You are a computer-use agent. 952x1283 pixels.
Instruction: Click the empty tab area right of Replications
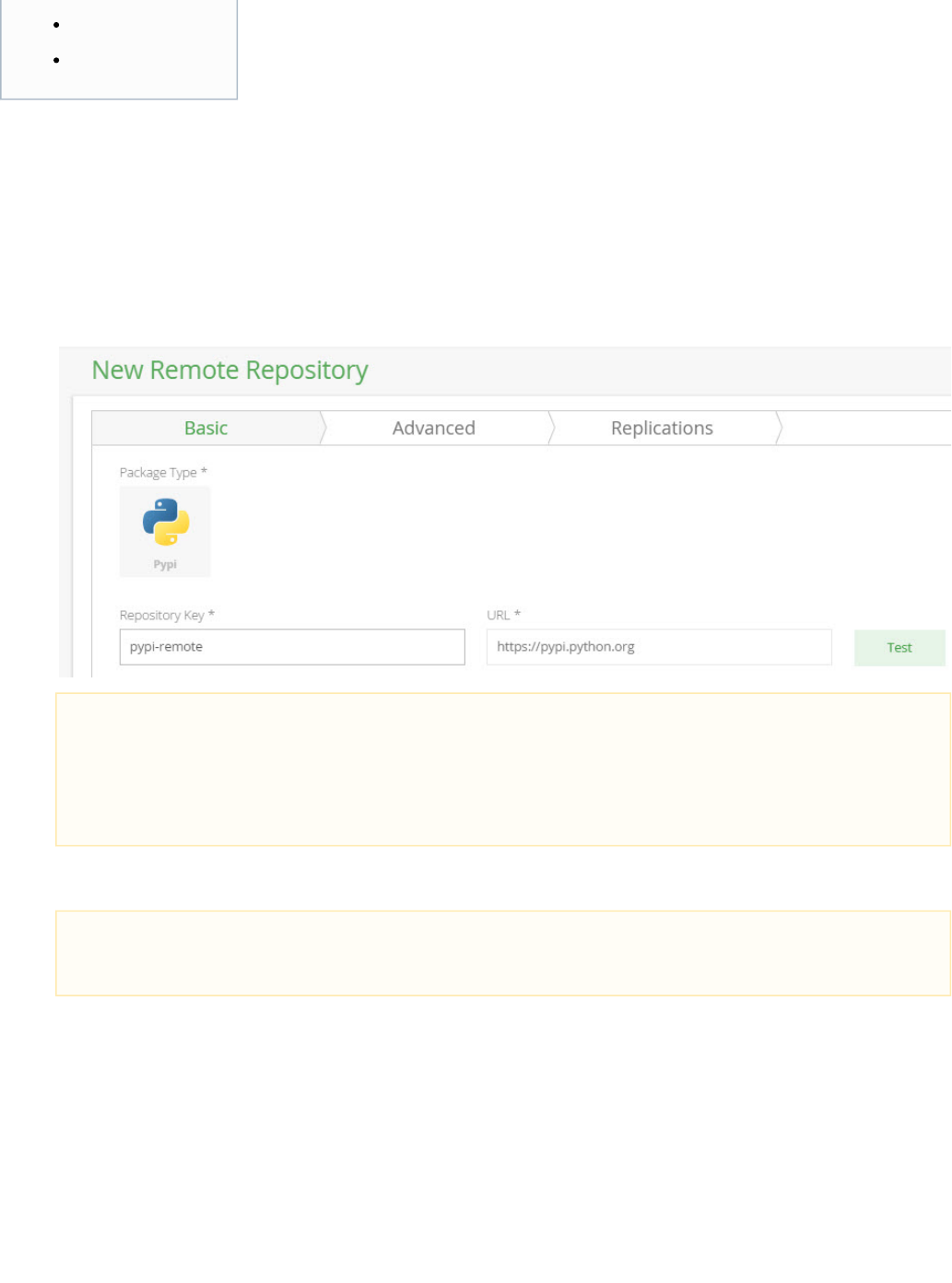point(866,428)
